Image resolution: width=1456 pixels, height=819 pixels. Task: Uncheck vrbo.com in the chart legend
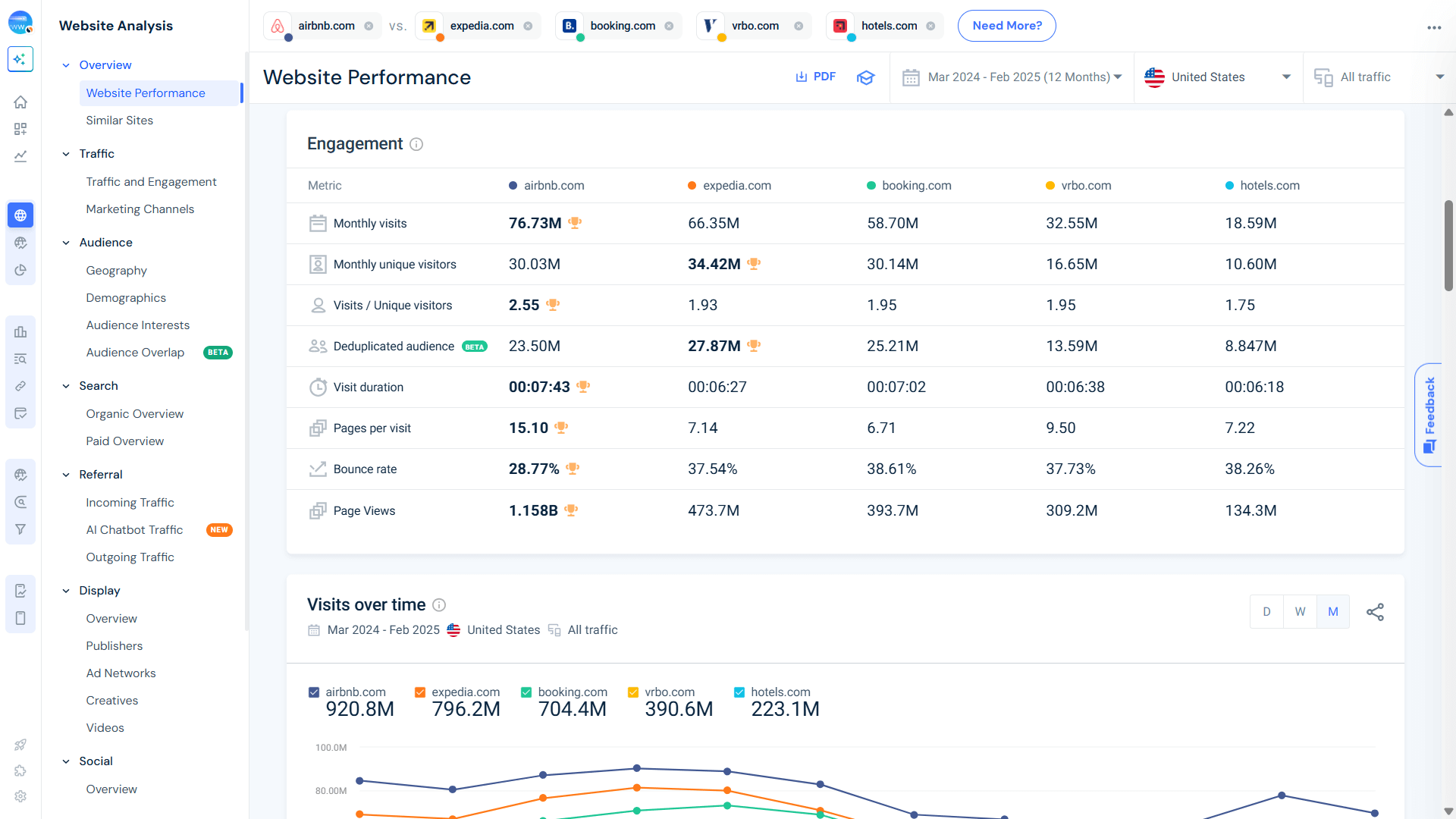pos(632,692)
